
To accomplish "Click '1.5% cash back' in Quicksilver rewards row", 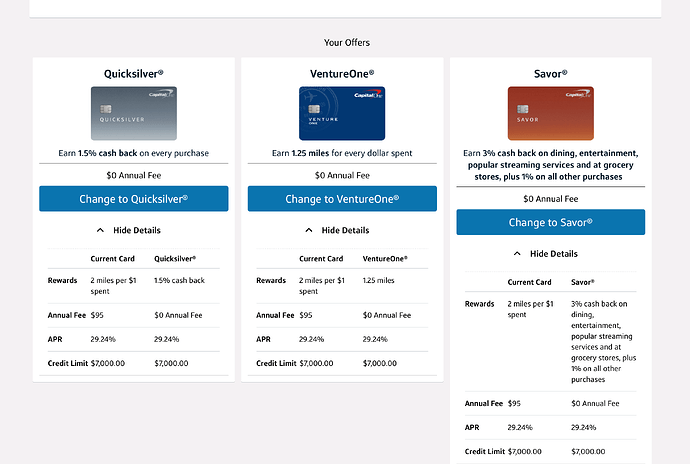I will (179, 280).
